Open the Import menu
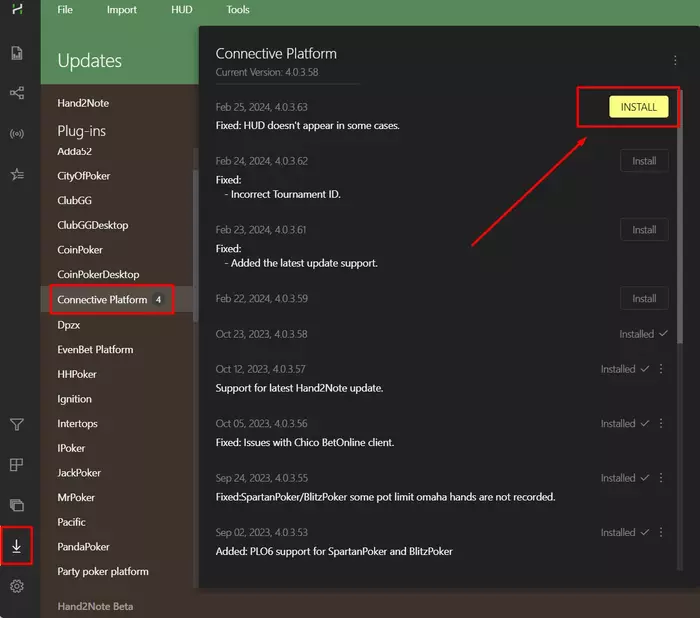Image resolution: width=700 pixels, height=618 pixels. 121,9
